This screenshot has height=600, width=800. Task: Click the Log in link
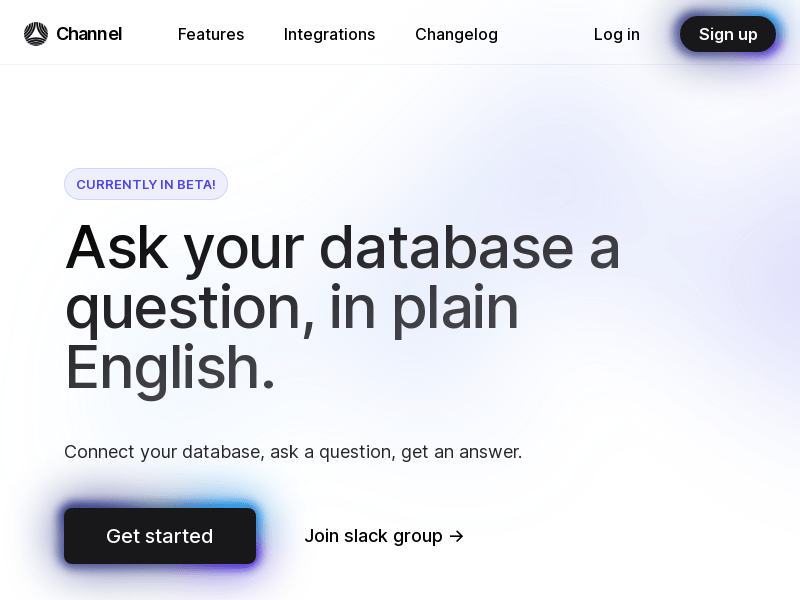click(616, 34)
